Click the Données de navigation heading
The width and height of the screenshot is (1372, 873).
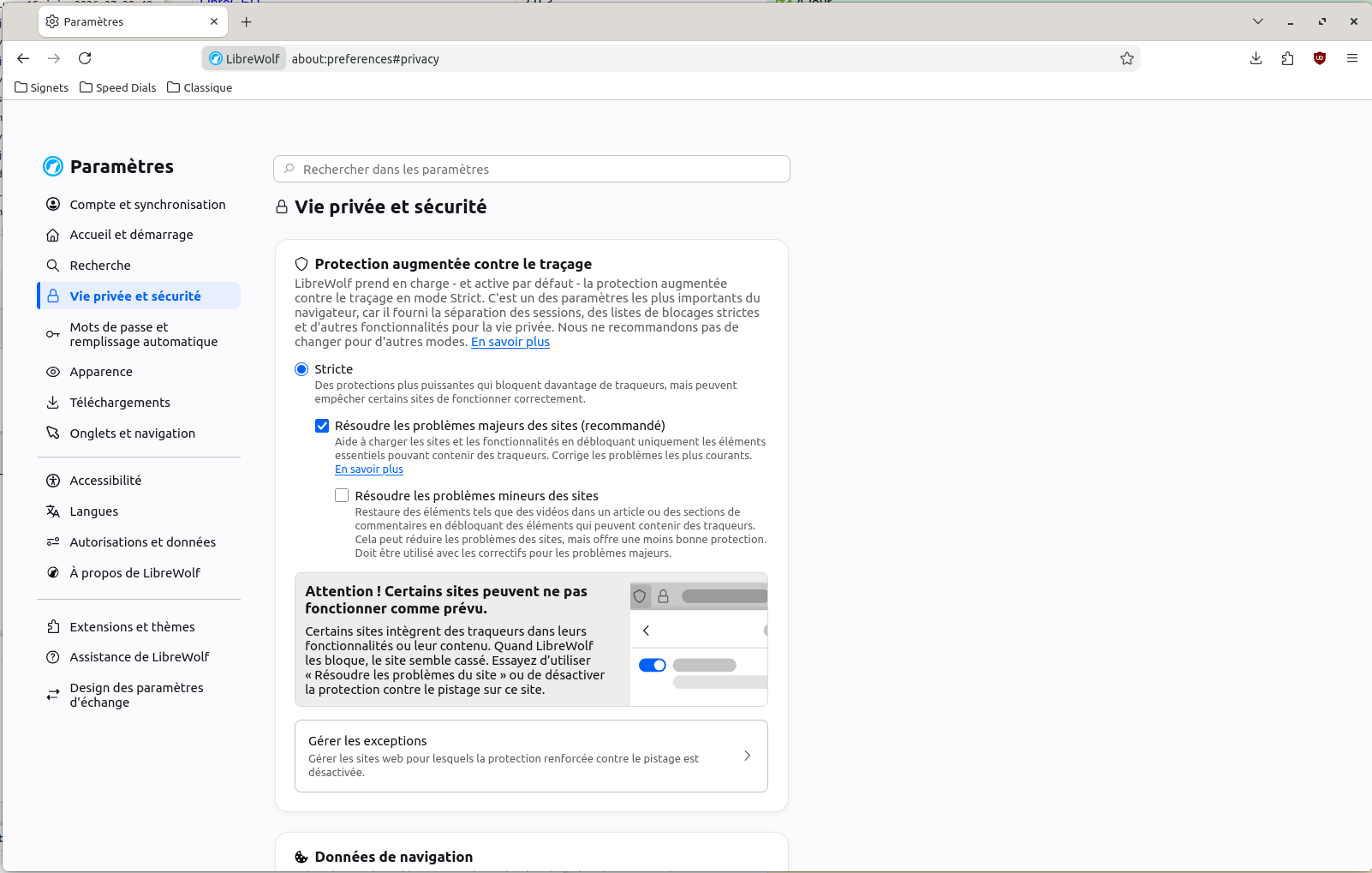(x=394, y=857)
